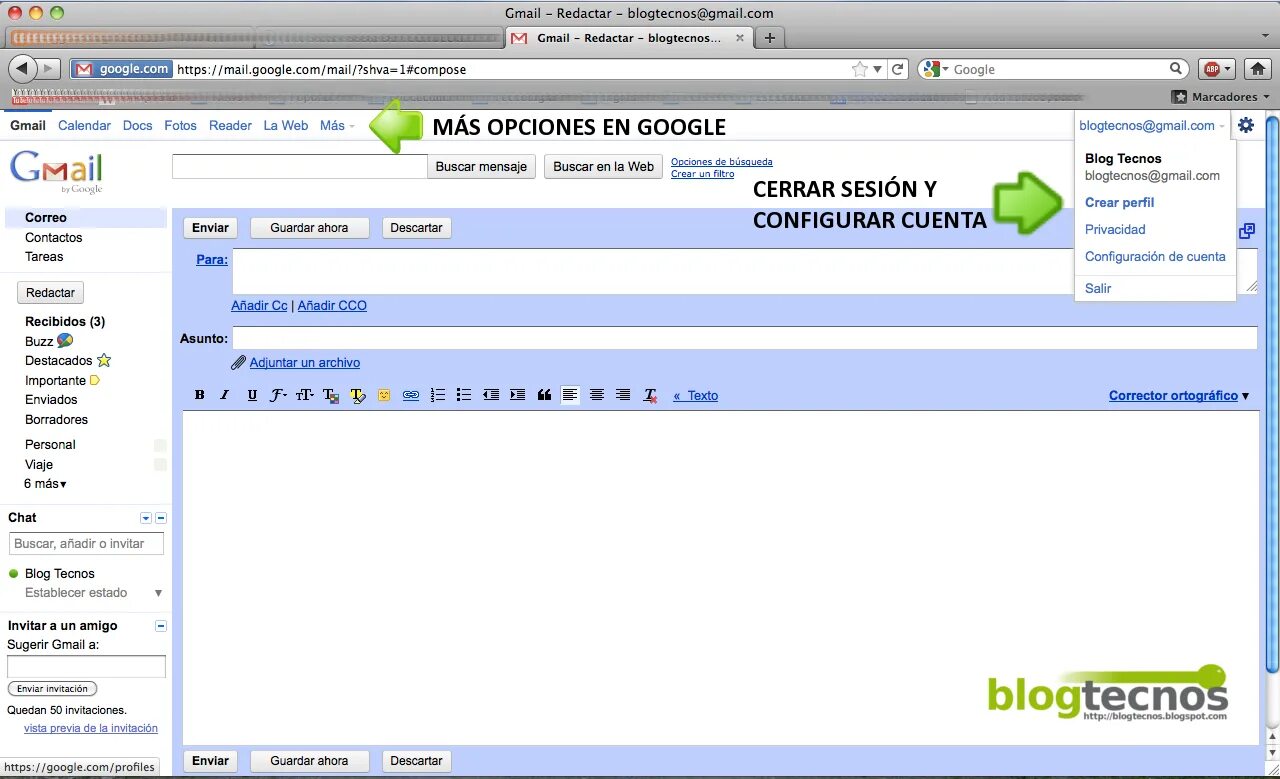Create a numbered list
Image resolution: width=1280 pixels, height=779 pixels.
pos(437,395)
